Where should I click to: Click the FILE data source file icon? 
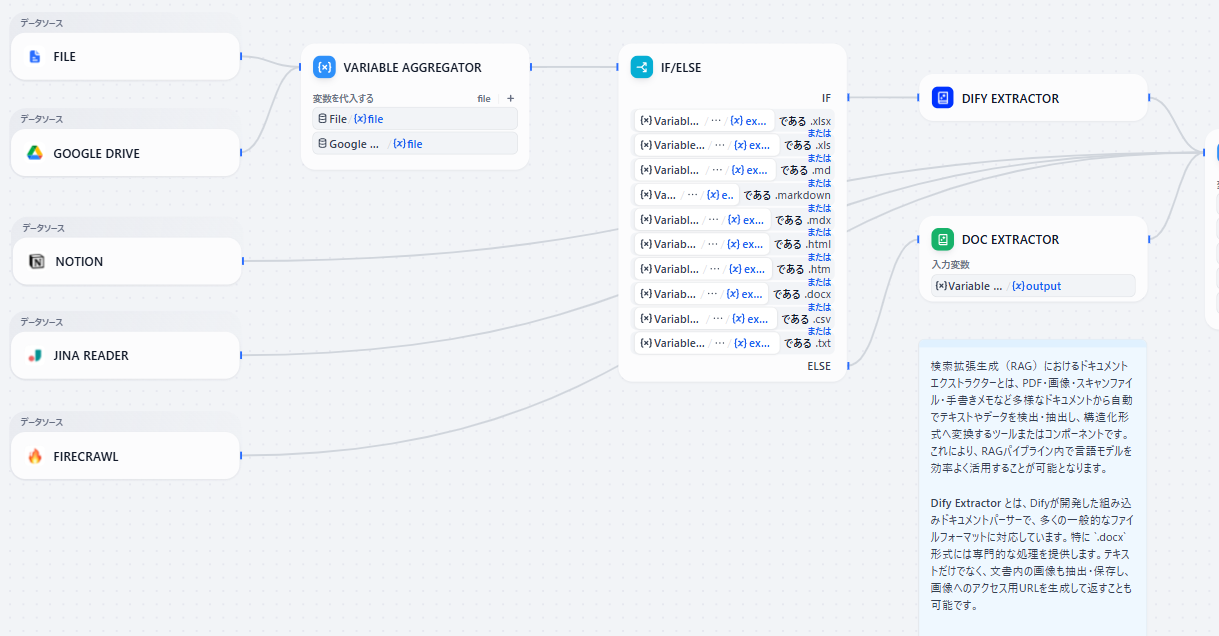35,57
